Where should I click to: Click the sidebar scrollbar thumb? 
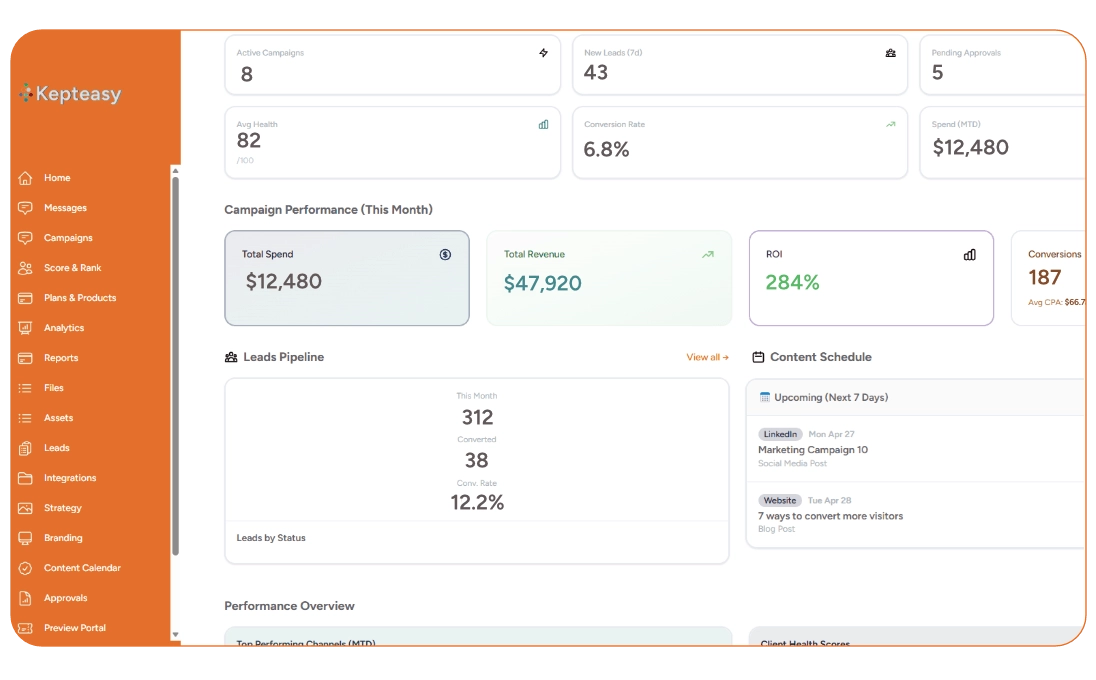[x=175, y=367]
